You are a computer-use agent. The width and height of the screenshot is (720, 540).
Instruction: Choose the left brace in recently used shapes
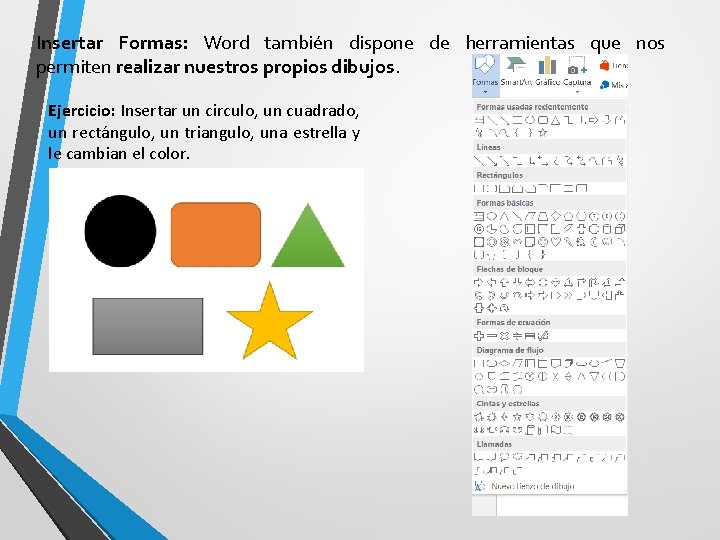coord(517,133)
